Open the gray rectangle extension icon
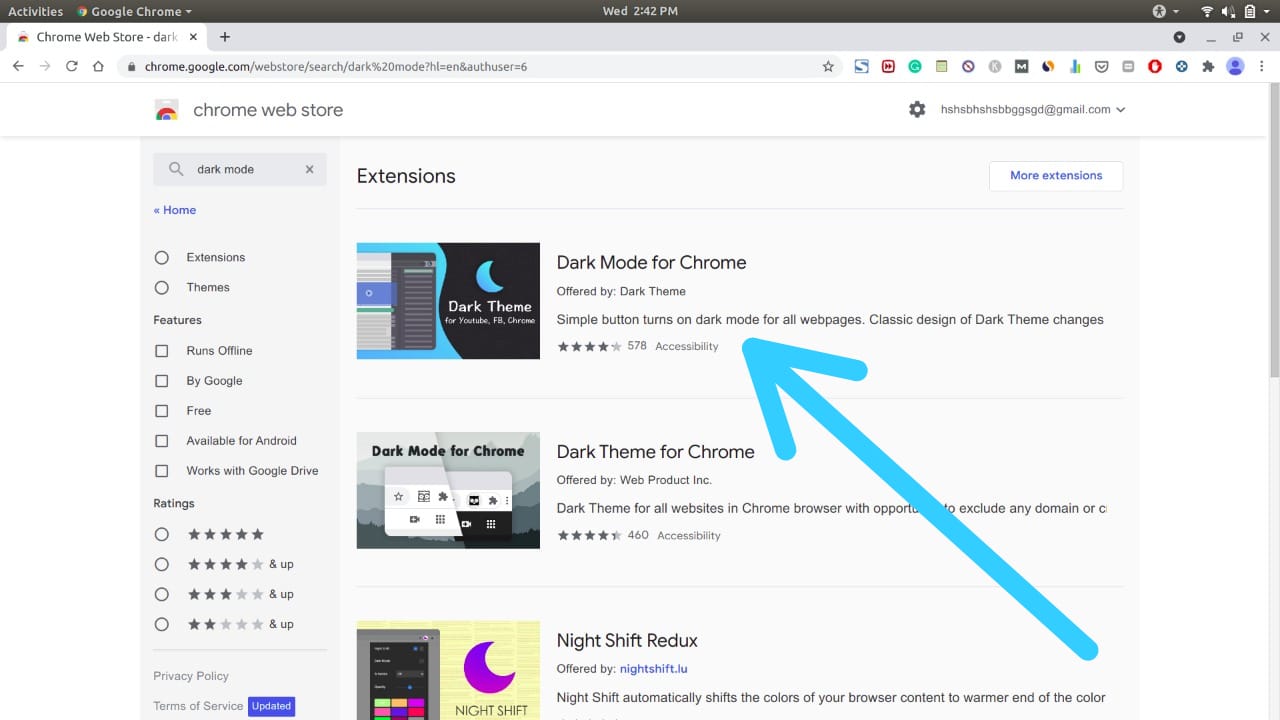The image size is (1280, 720). (1128, 66)
